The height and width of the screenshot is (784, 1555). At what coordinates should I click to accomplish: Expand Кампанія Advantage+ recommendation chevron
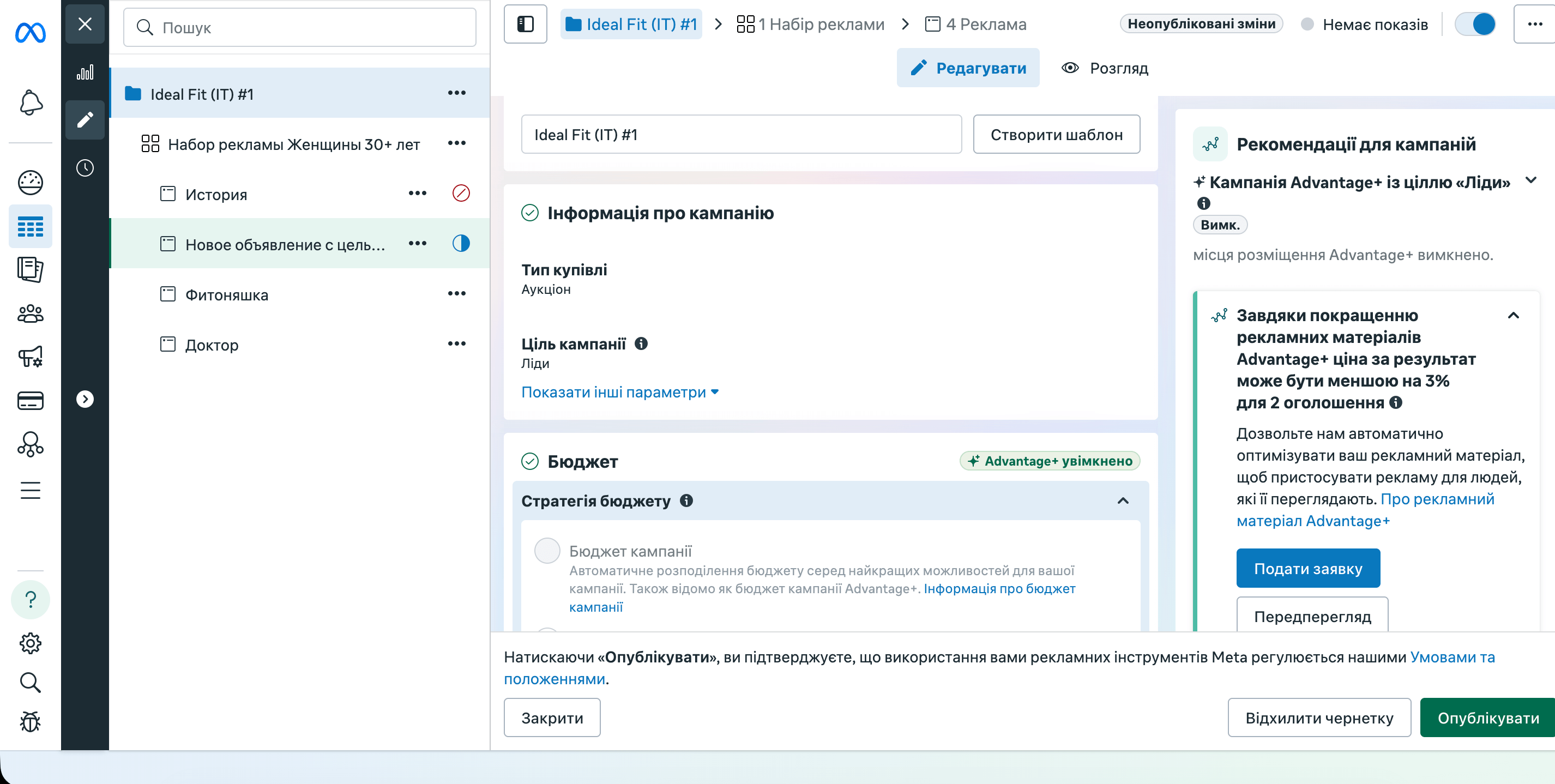click(1530, 180)
